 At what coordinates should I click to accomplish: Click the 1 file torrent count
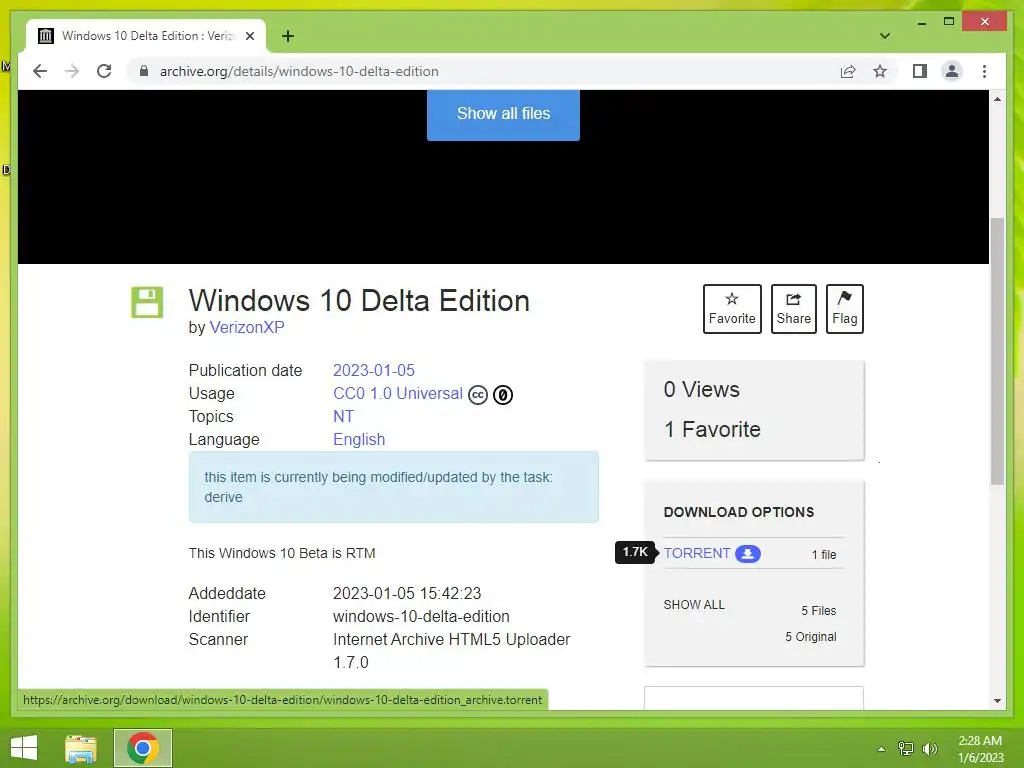tap(824, 554)
